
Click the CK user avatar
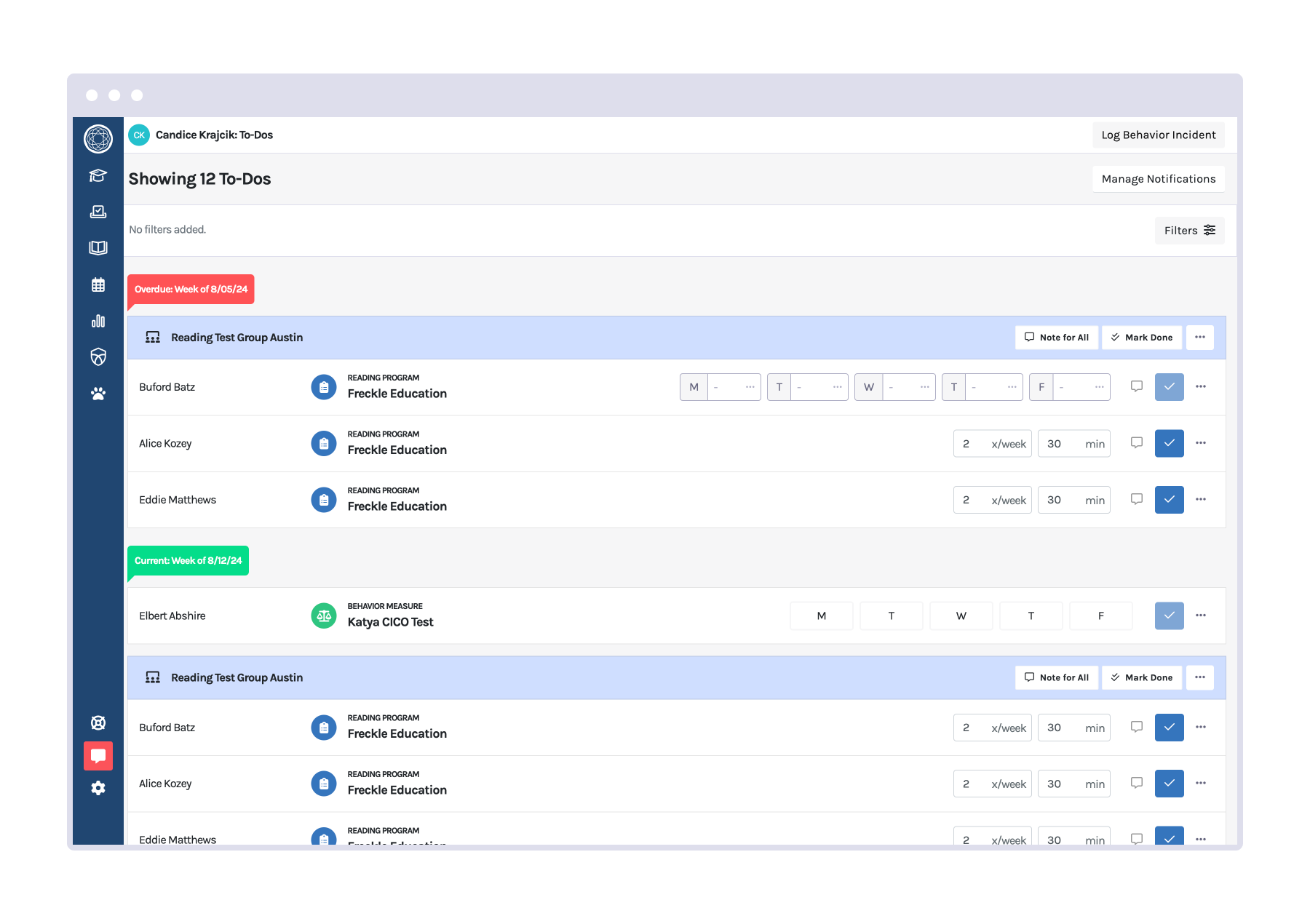click(x=139, y=135)
